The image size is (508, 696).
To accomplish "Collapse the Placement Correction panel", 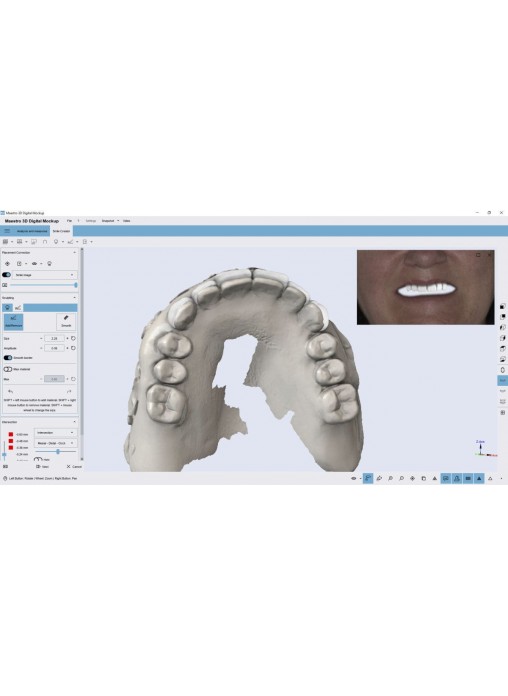I will (x=74, y=252).
